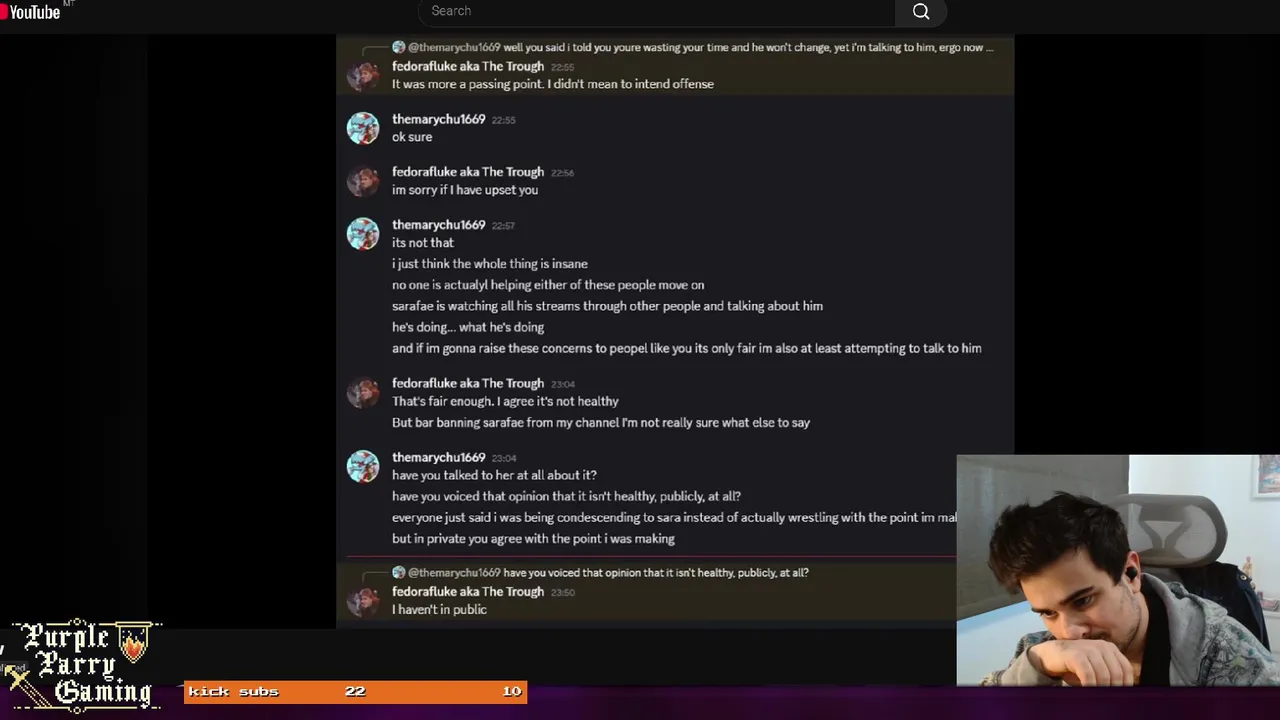
Task: Click the YouTube logo
Action: 32,11
